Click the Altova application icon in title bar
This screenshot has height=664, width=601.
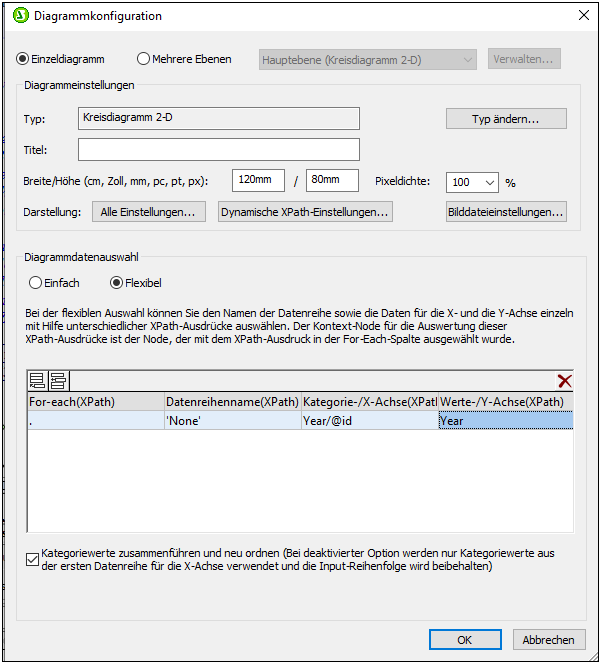(x=18, y=16)
